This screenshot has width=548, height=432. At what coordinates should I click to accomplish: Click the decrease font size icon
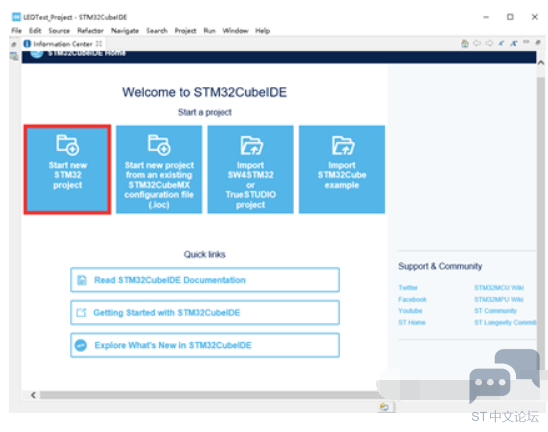click(x=501, y=43)
